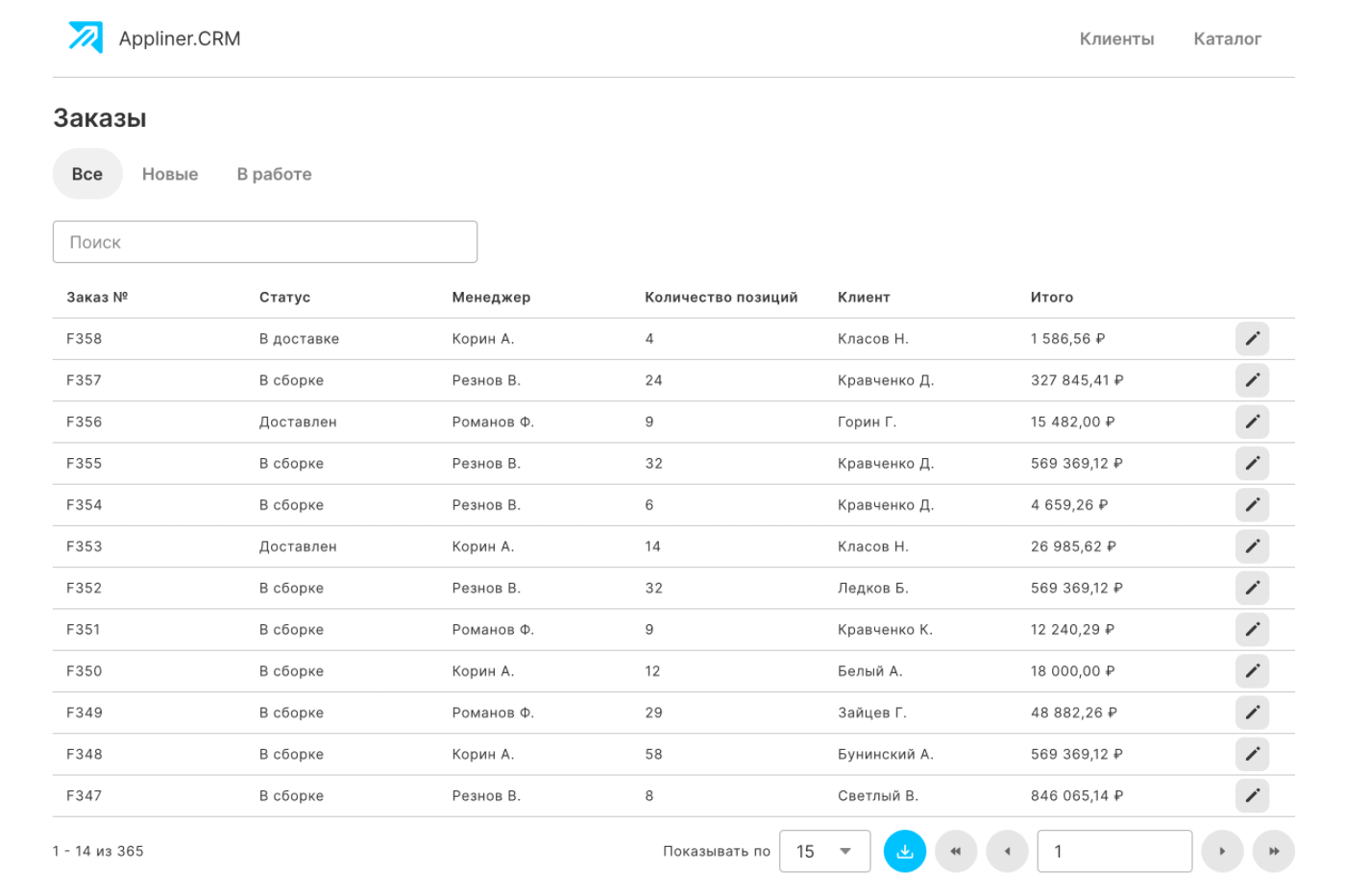Screen dimensions: 1345x896
Task: Click the Заказы page heading
Action: click(100, 118)
